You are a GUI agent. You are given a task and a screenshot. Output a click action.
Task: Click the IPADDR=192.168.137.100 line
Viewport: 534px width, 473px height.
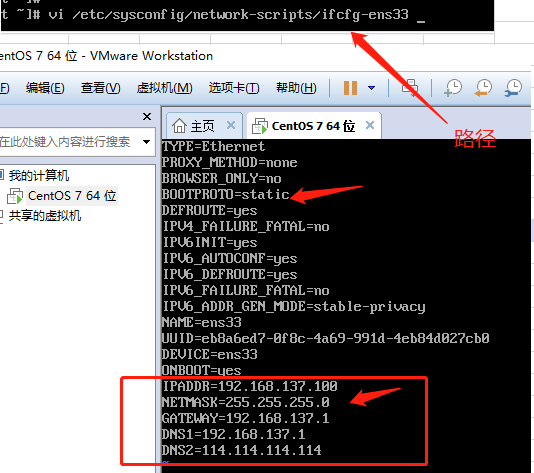coord(250,386)
